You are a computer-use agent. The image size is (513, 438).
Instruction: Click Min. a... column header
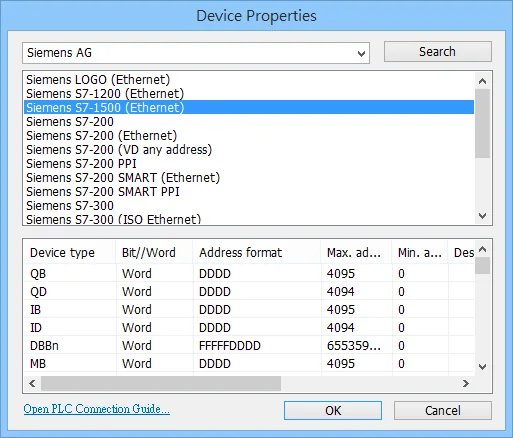click(x=420, y=252)
